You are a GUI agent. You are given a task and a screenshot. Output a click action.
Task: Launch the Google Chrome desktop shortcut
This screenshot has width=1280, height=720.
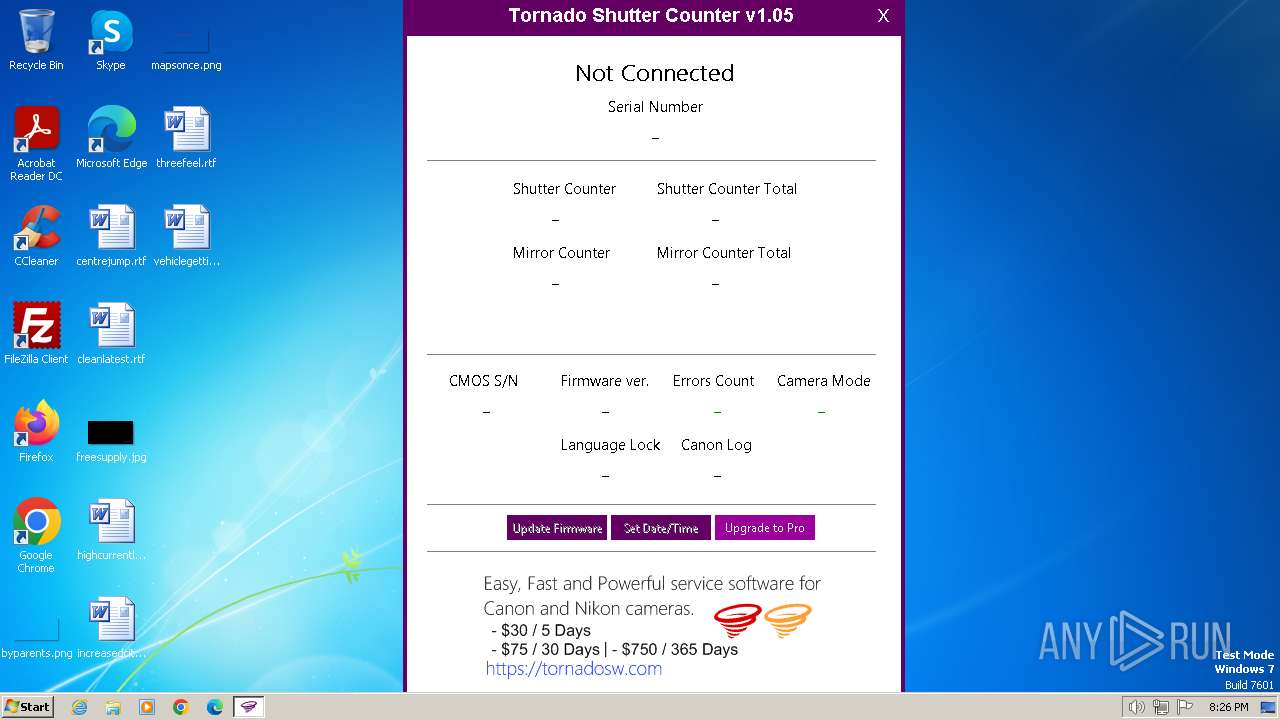(x=36, y=535)
